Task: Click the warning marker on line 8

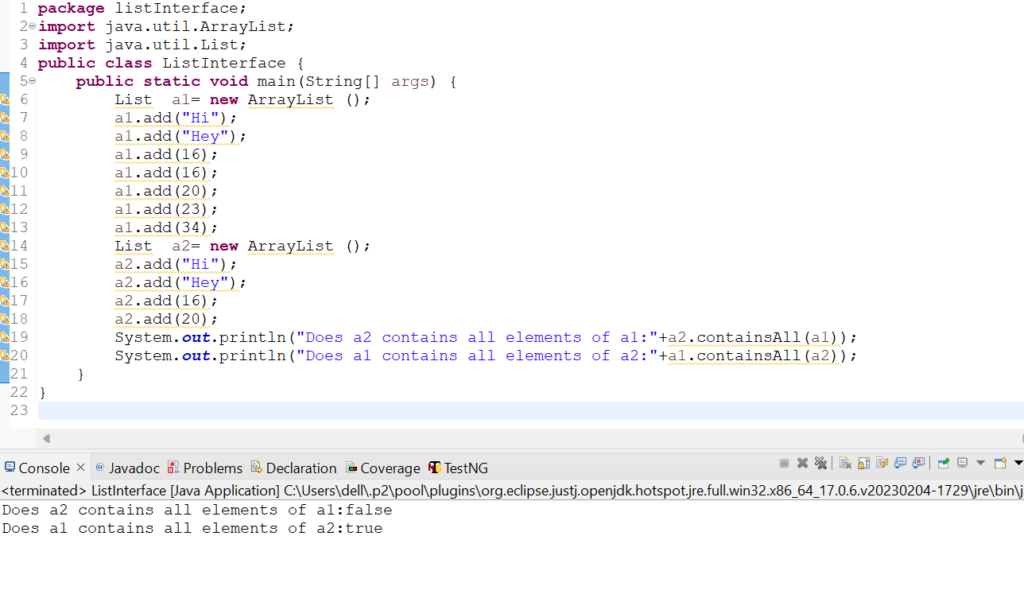Action: [x=5, y=136]
